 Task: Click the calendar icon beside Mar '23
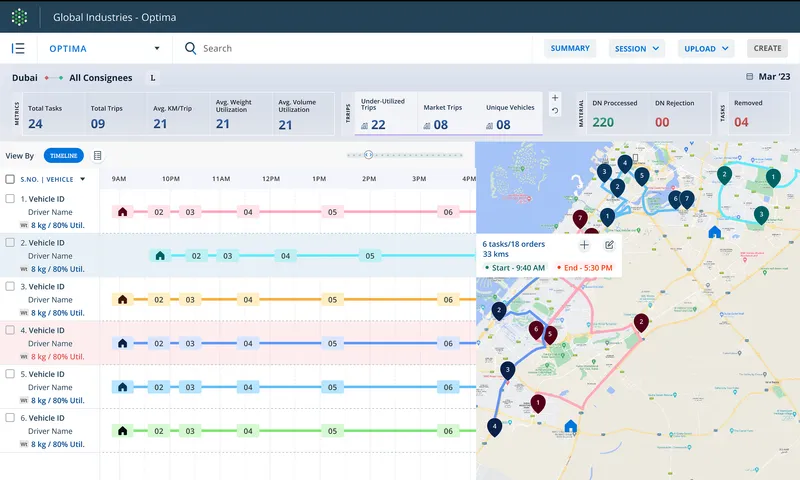pos(750,77)
